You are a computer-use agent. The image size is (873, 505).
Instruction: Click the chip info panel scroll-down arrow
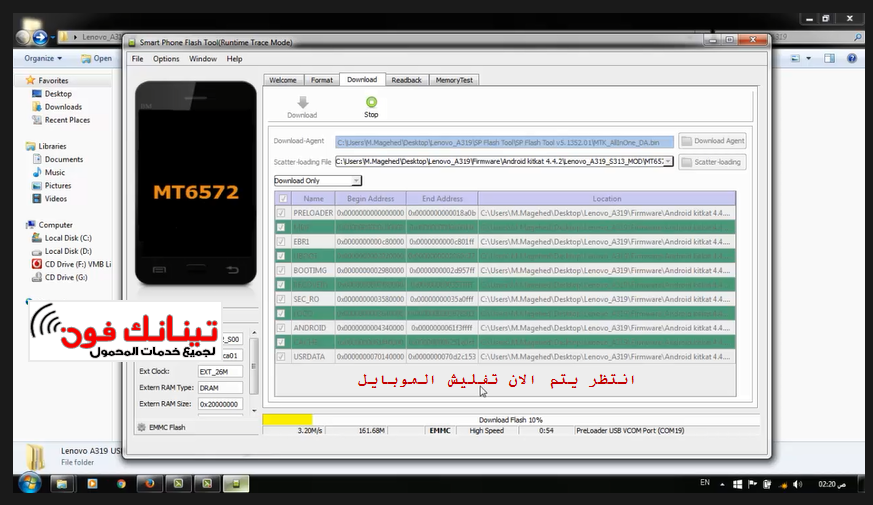point(254,411)
